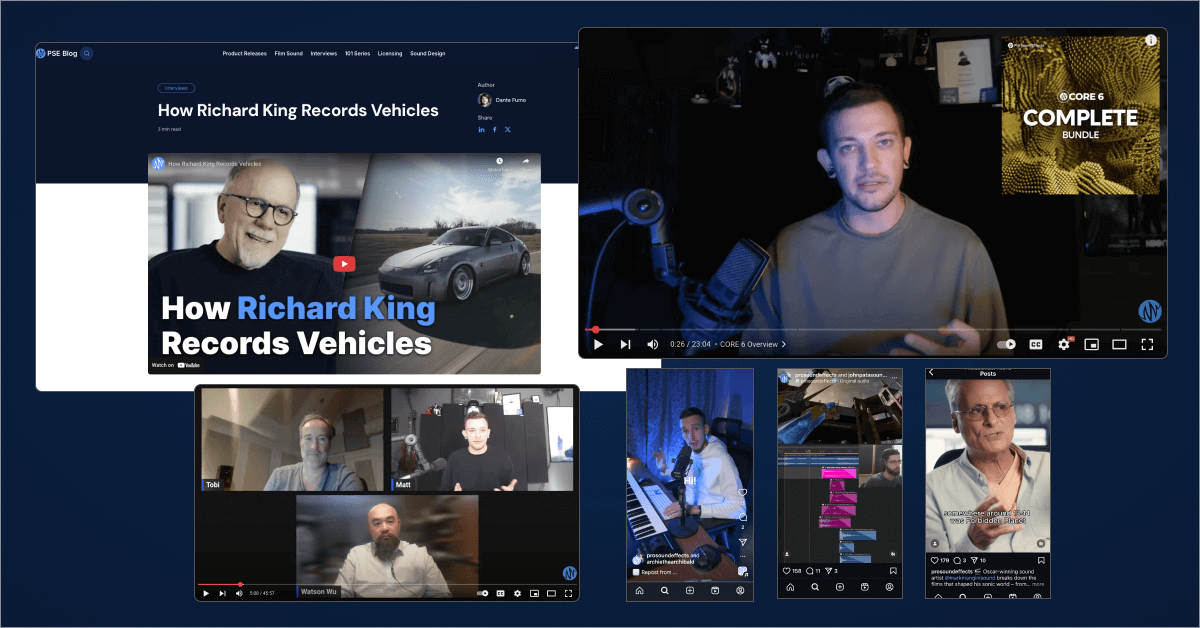The height and width of the screenshot is (628, 1200).
Task: Open author Dante Fumo's profile
Action: 502,100
